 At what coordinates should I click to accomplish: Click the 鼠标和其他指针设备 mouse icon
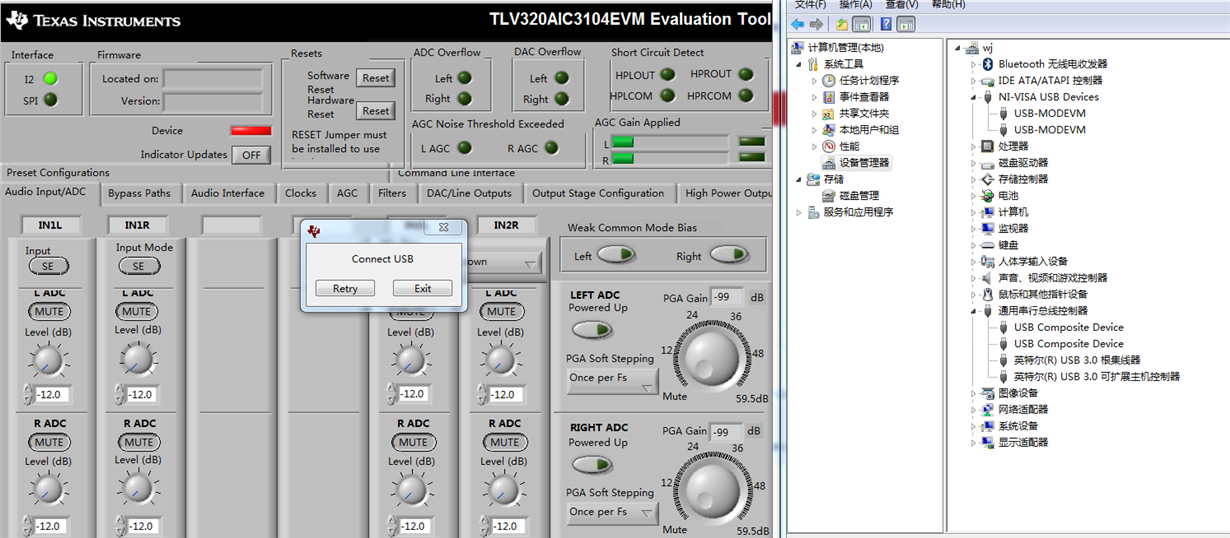click(988, 294)
